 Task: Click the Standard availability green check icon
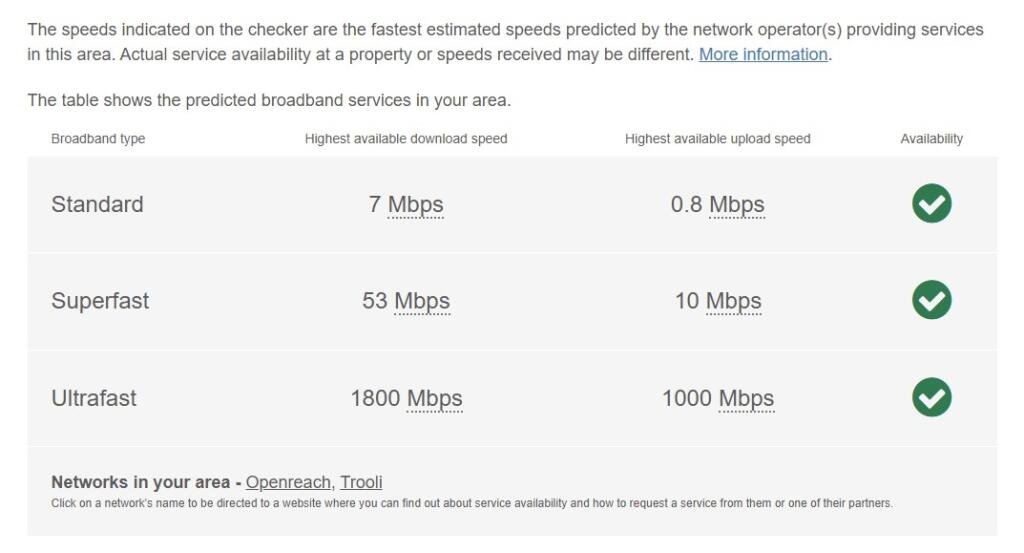coord(931,203)
